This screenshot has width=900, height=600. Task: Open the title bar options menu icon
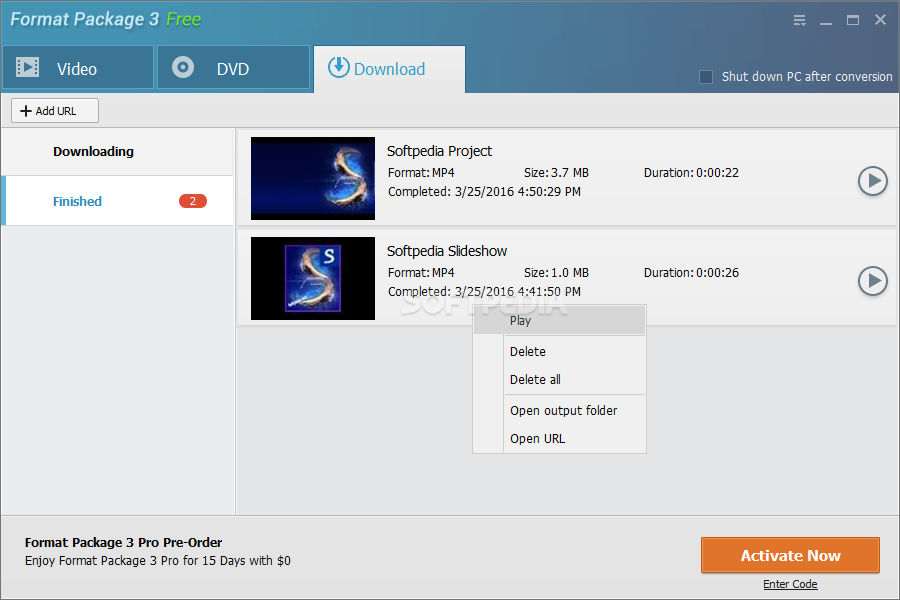[x=800, y=20]
